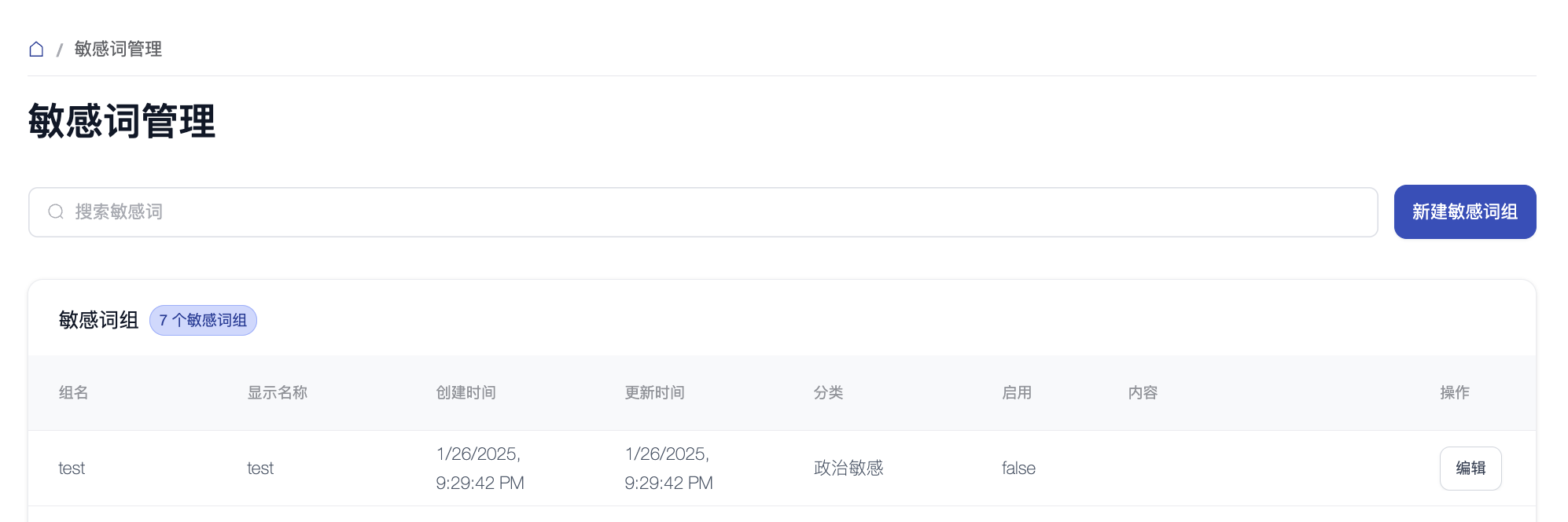The image size is (1568, 522).
Task: Click the 内容 column header
Action: [x=1143, y=393]
